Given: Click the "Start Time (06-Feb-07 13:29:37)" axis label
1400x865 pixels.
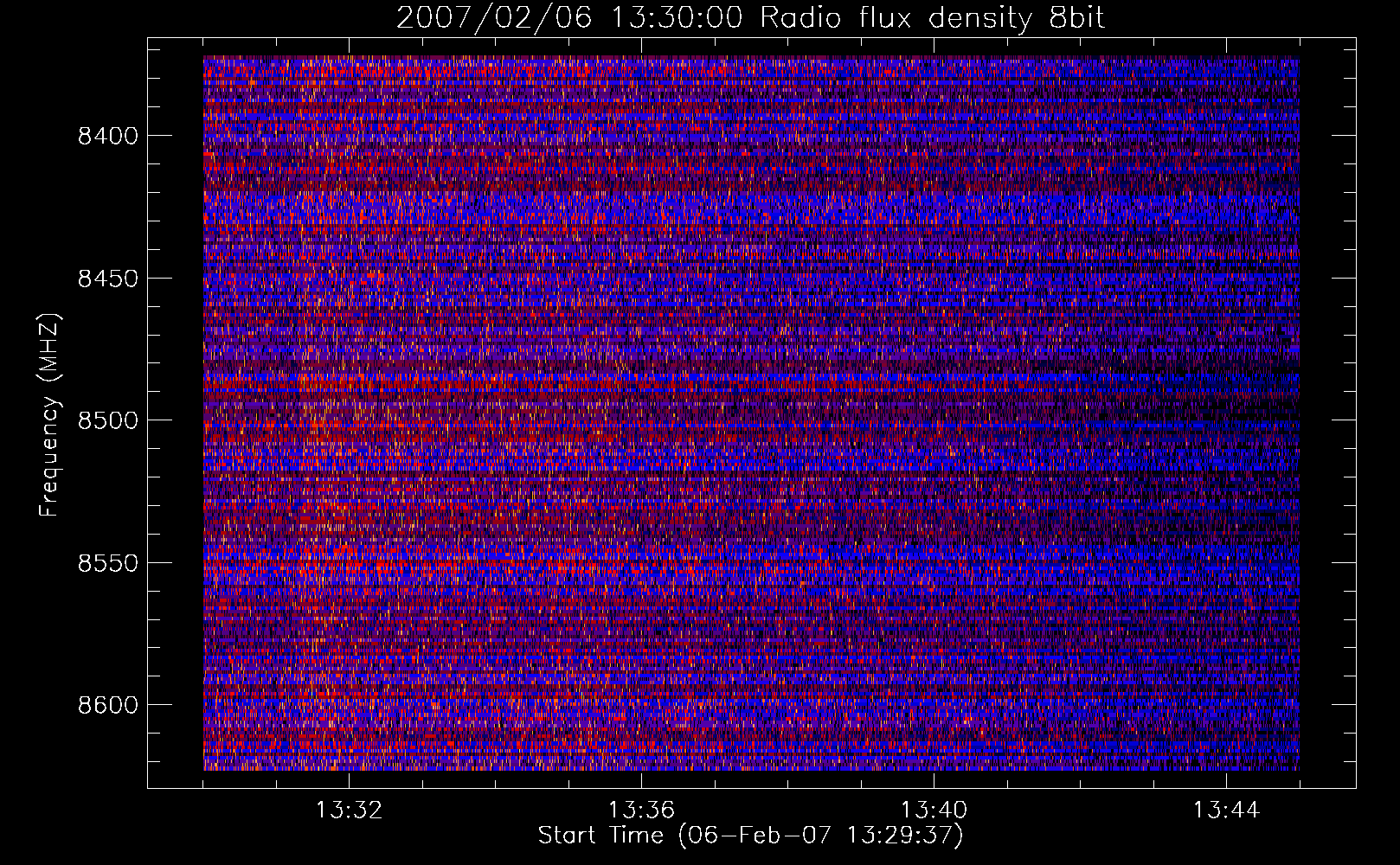Looking at the screenshot, I should [x=750, y=836].
